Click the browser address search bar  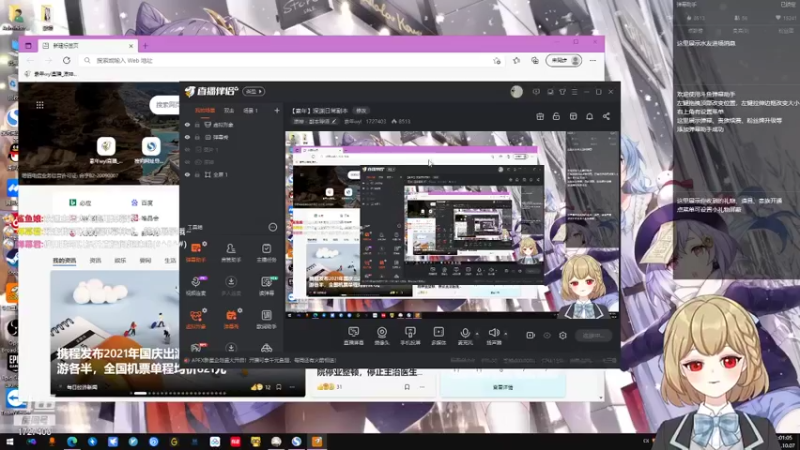pyautogui.click(x=291, y=60)
